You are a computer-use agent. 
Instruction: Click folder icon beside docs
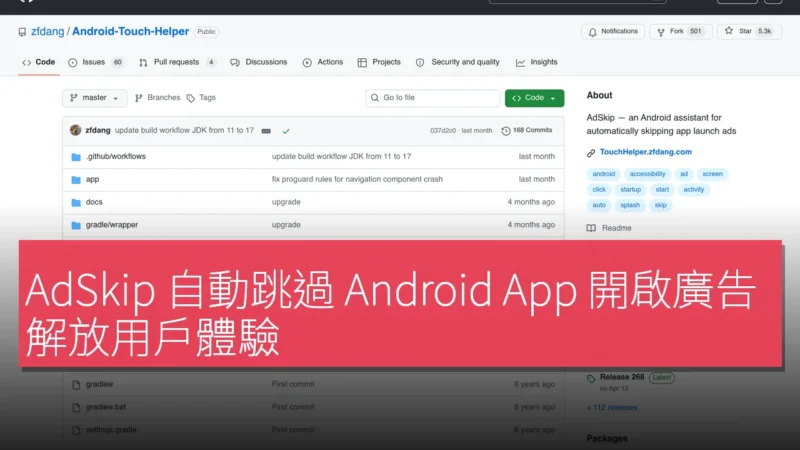[76, 203]
